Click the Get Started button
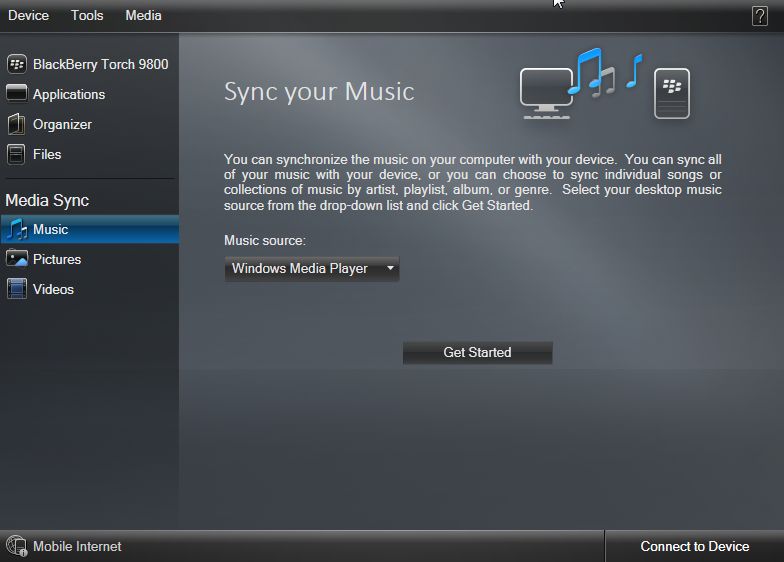 pyautogui.click(x=478, y=352)
